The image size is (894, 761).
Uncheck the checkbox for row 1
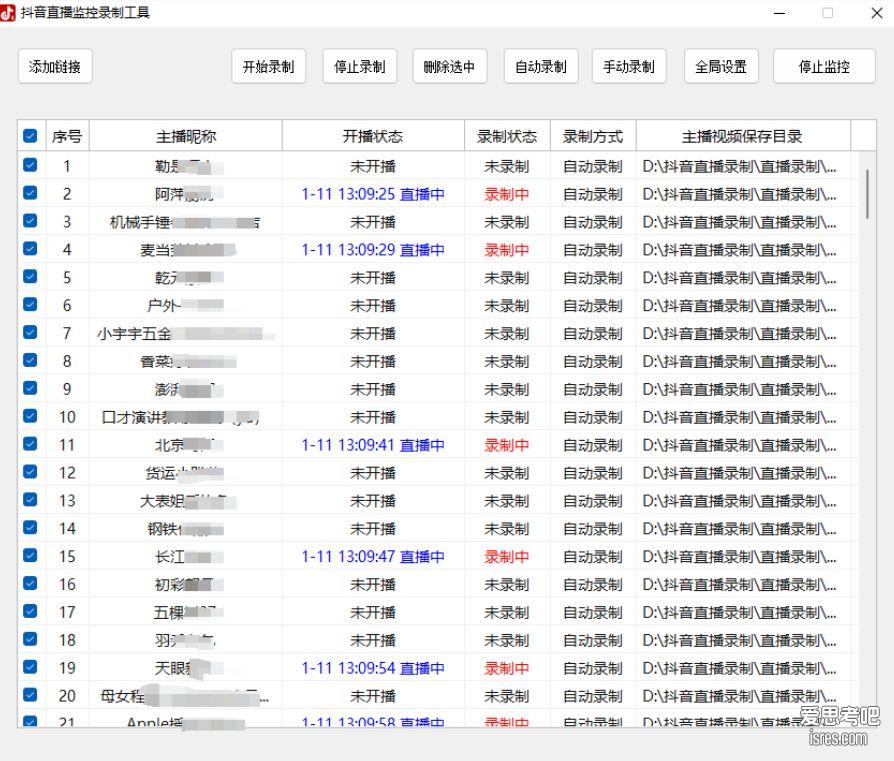pyautogui.click(x=30, y=165)
